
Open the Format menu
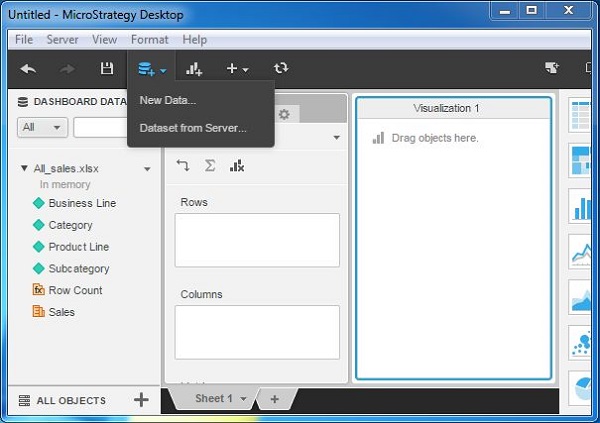[x=149, y=40]
